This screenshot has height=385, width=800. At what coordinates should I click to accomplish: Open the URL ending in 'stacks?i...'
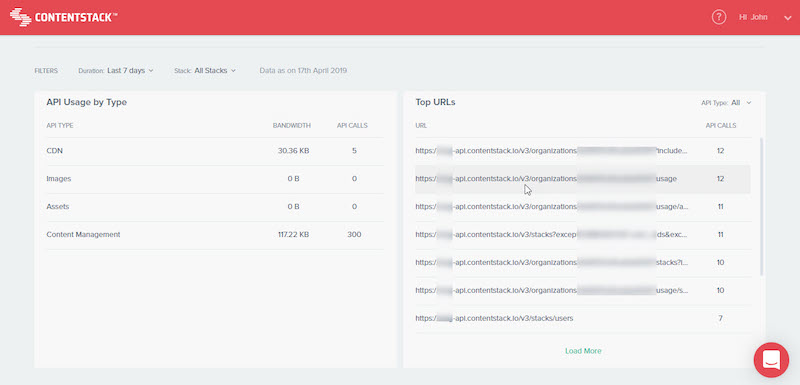tap(552, 263)
